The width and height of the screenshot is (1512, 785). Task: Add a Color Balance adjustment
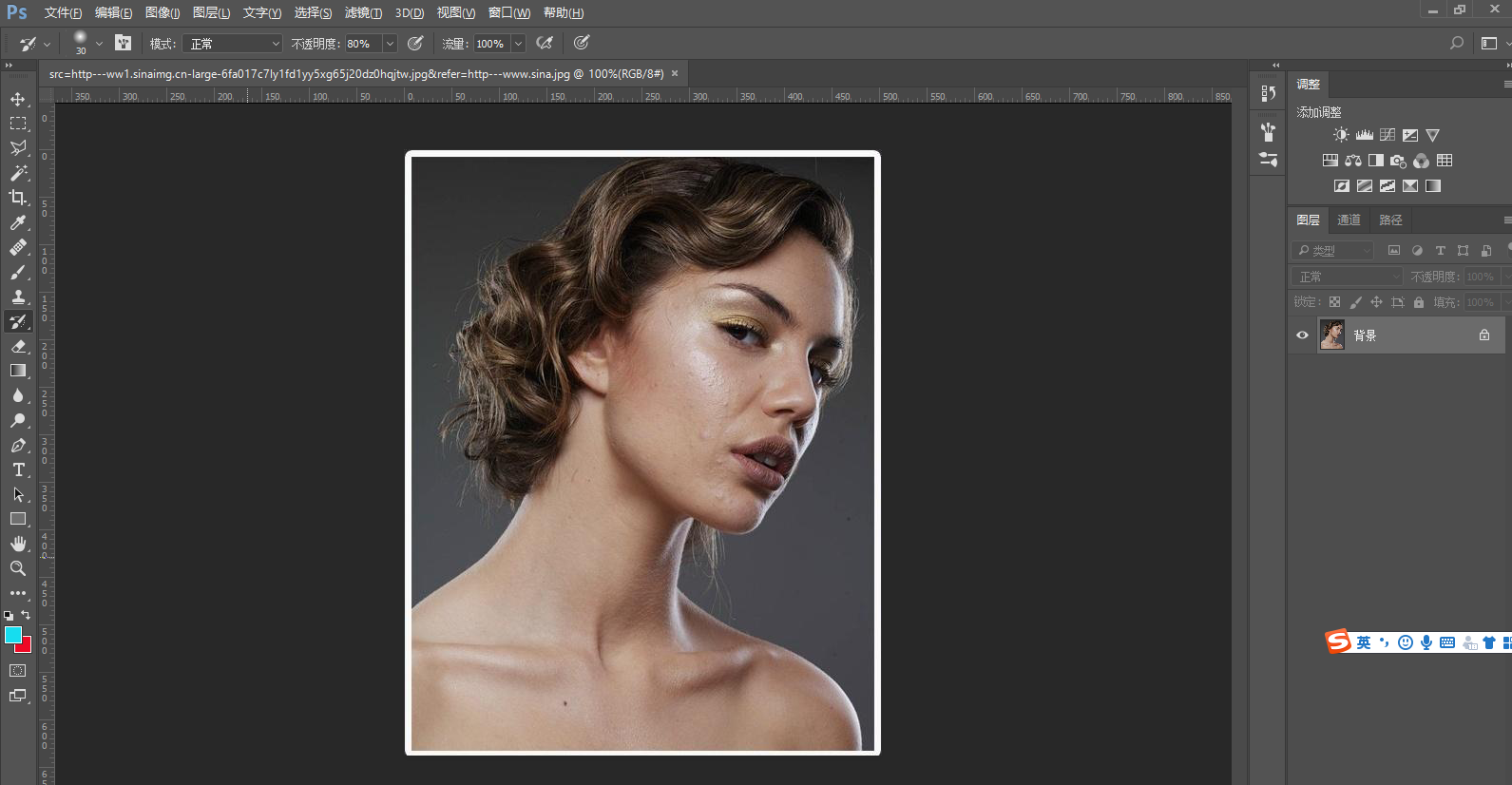click(1353, 161)
